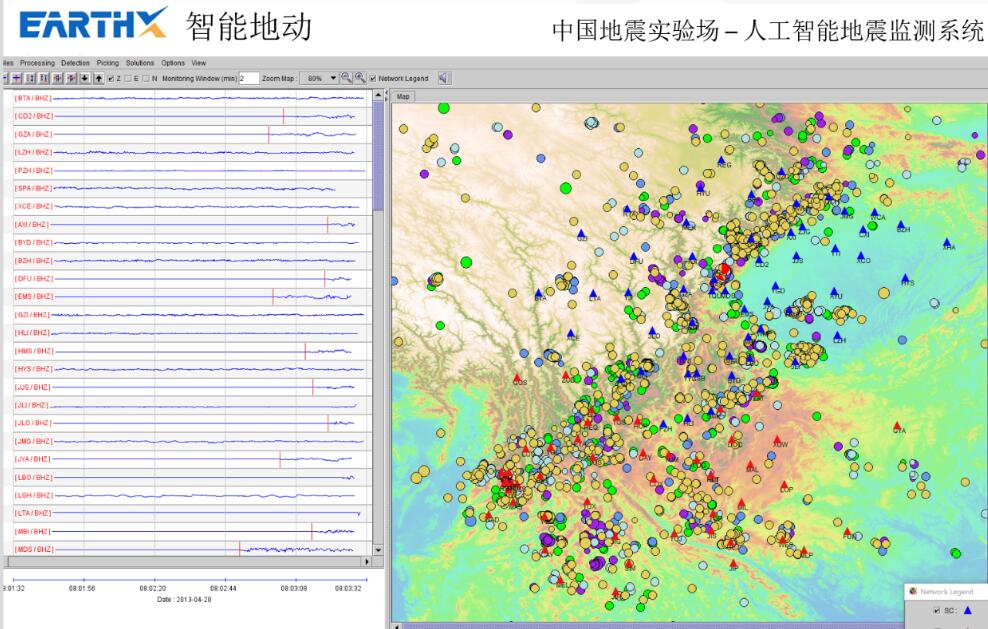Select the XHA station triangle on map

point(946,242)
